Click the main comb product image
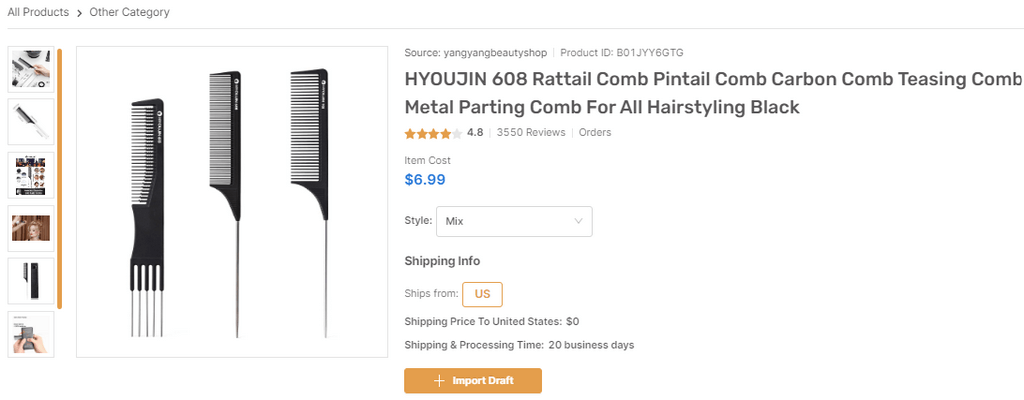1024x400 pixels. [232, 202]
